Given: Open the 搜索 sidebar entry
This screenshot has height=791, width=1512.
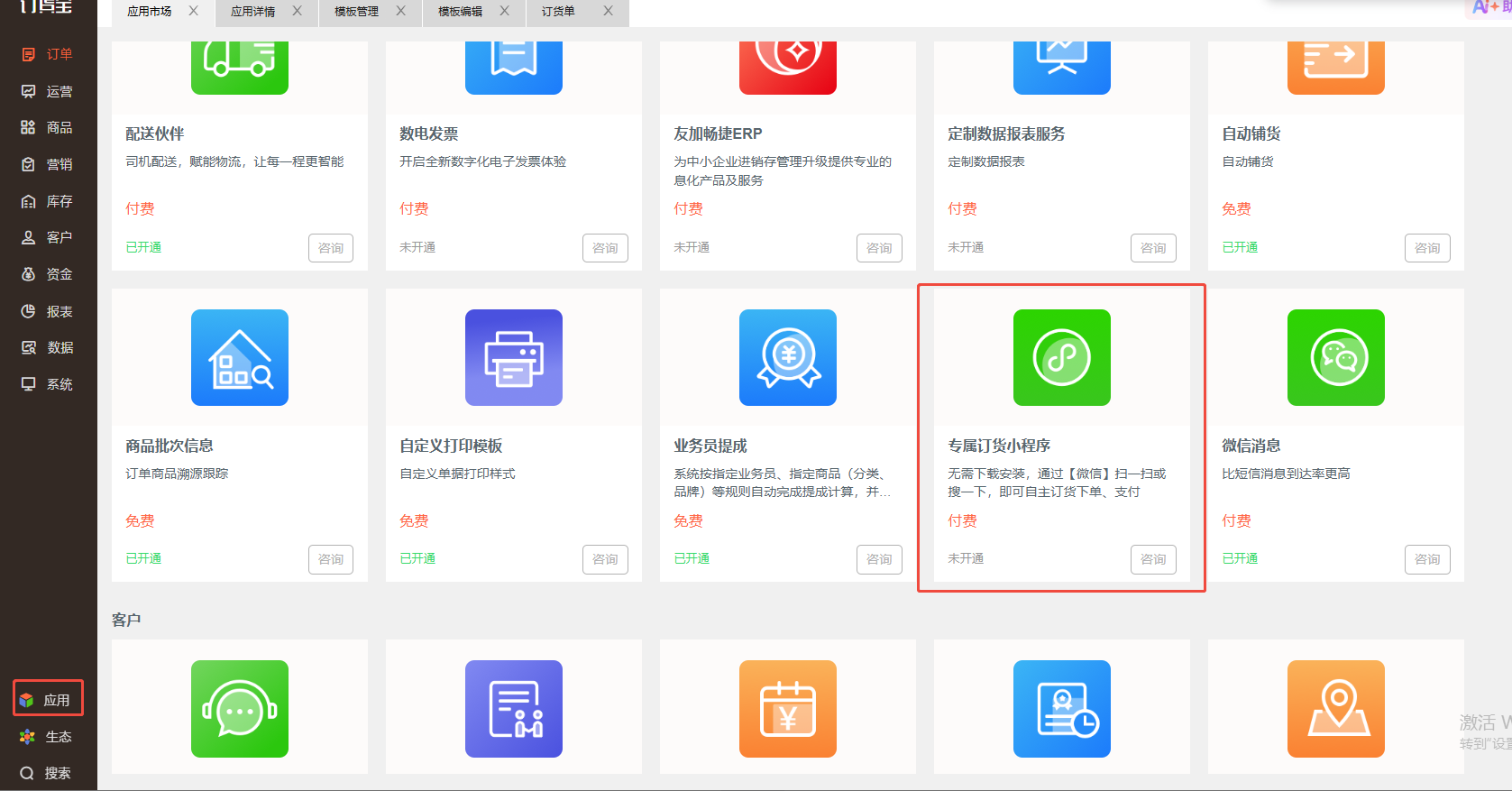Looking at the screenshot, I should [46, 773].
